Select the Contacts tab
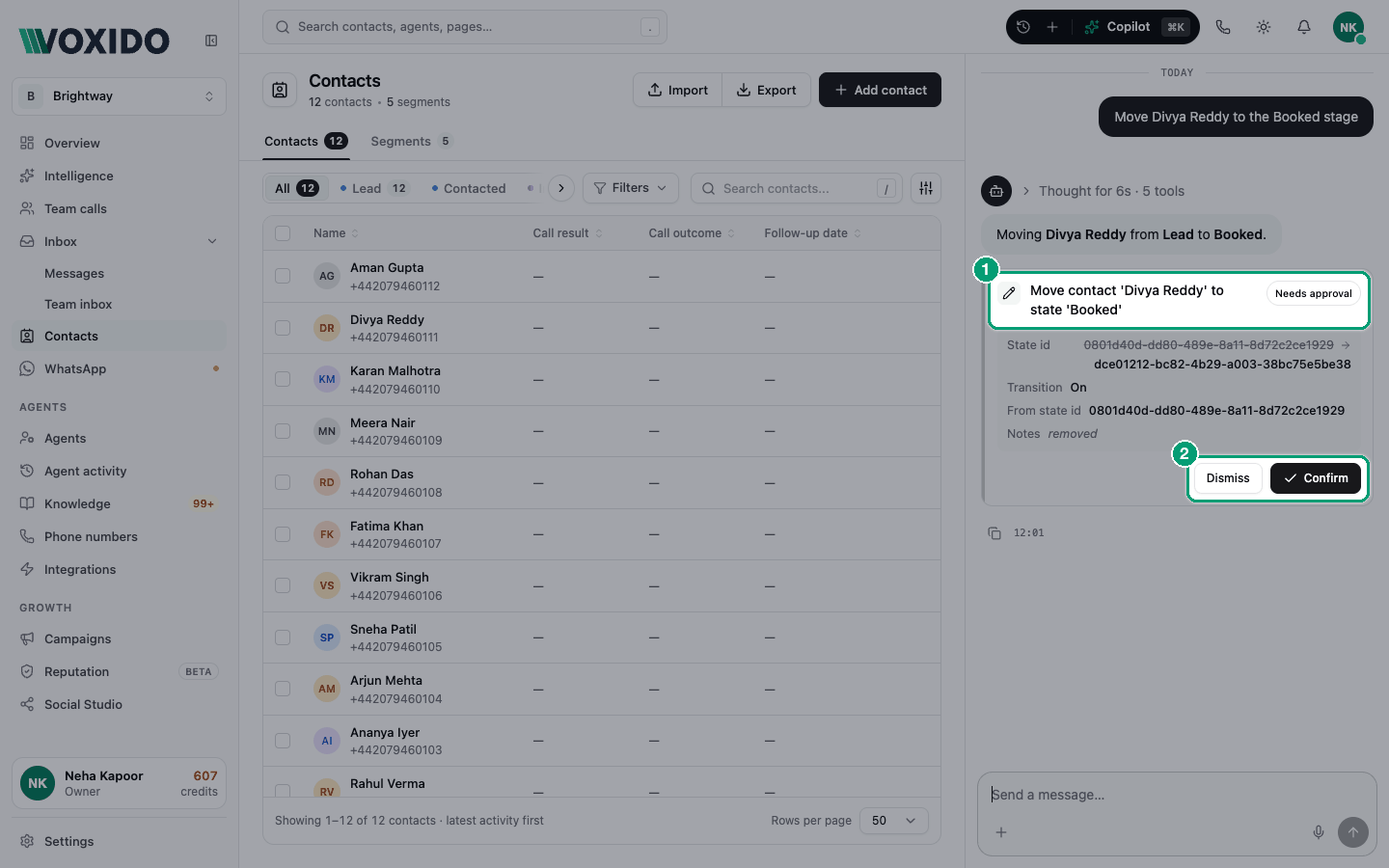The image size is (1389, 868). click(306, 141)
